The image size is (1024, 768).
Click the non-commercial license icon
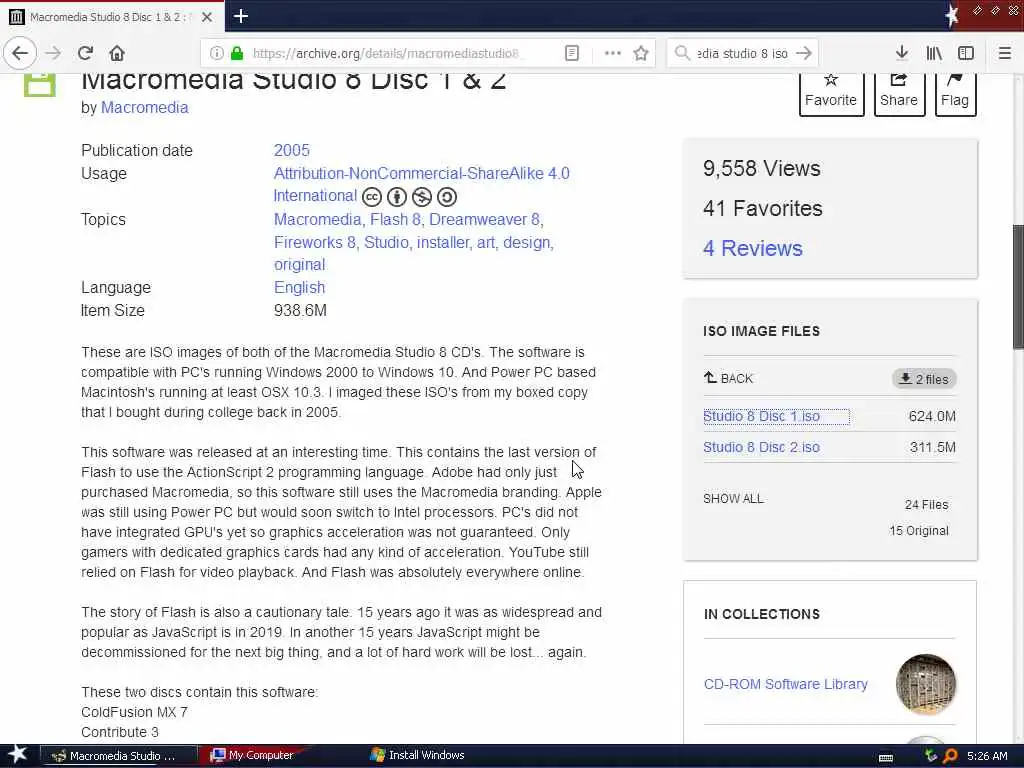(x=421, y=197)
